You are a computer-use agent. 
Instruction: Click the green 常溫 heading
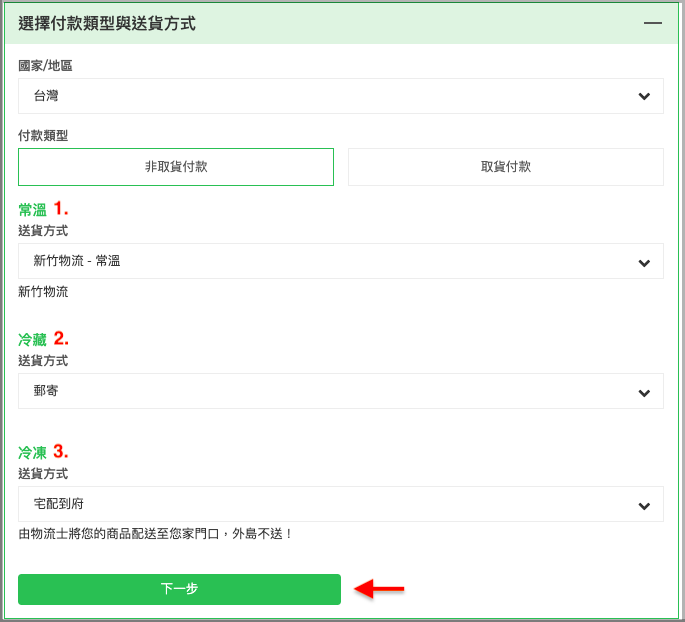32,210
